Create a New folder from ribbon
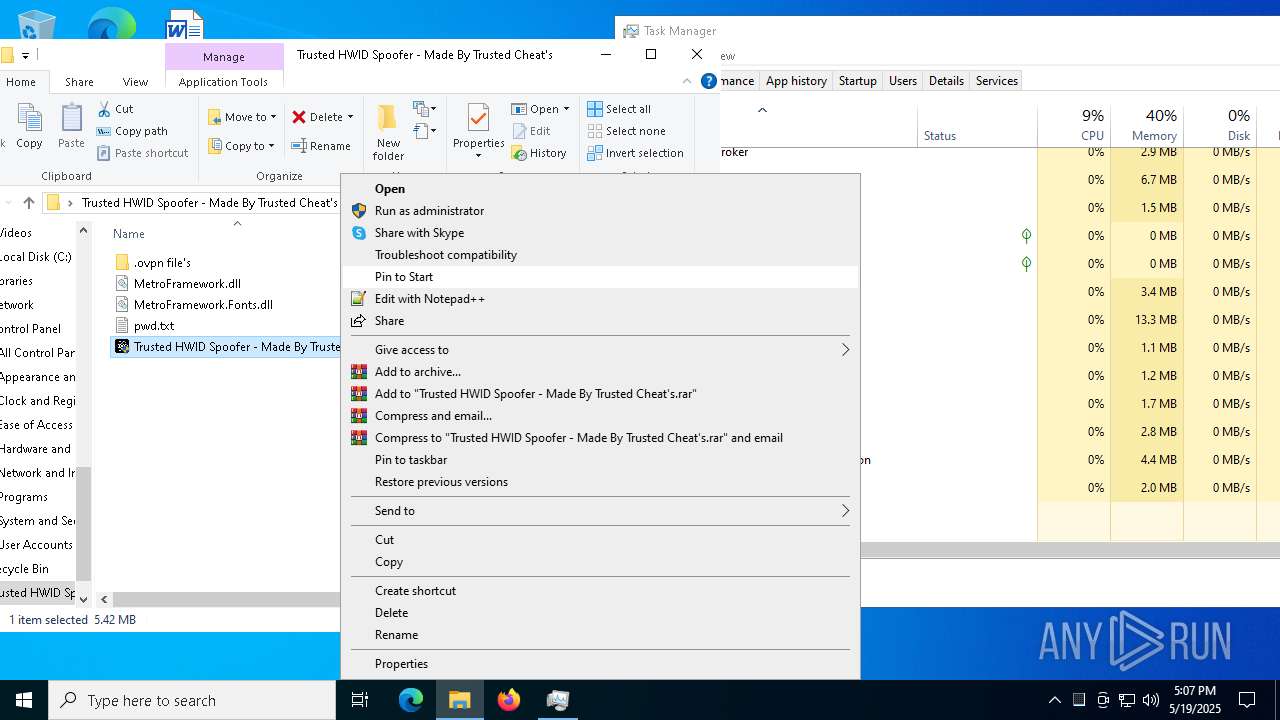 coord(388,131)
